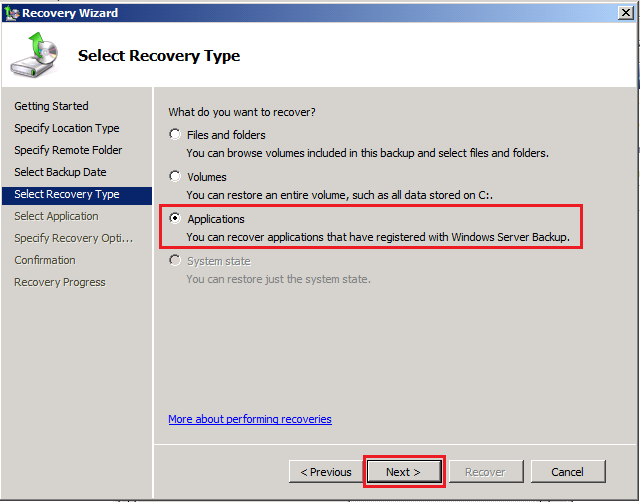Go to the Getting Started step
This screenshot has height=502, width=640.
point(51,106)
